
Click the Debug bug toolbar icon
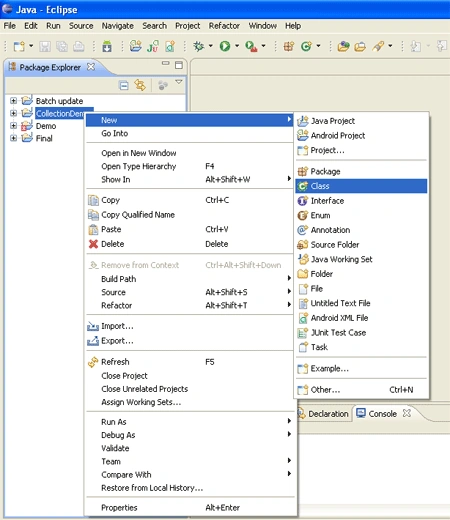pos(199,46)
